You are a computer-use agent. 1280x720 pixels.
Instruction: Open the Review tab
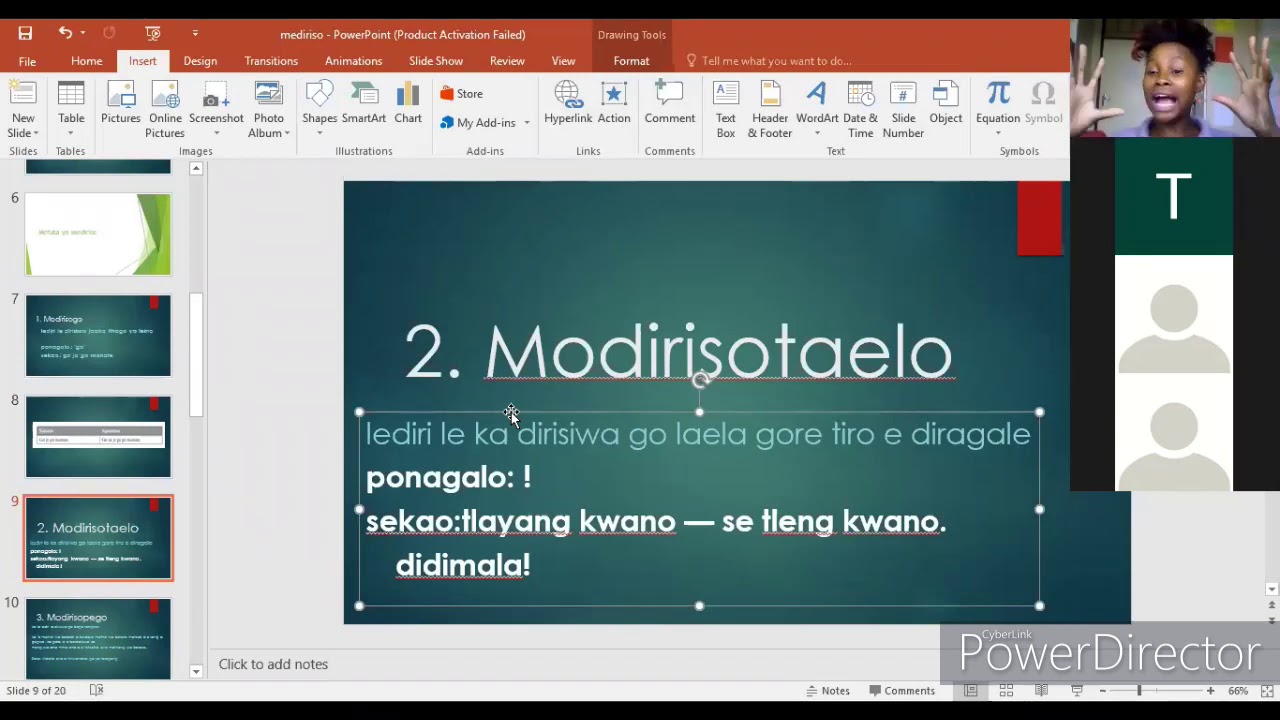pos(507,61)
